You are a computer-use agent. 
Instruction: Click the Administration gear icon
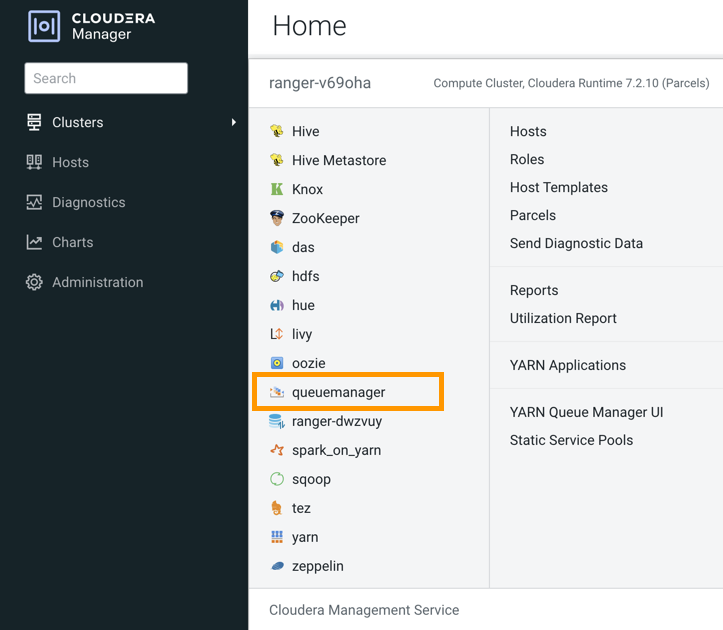click(34, 282)
